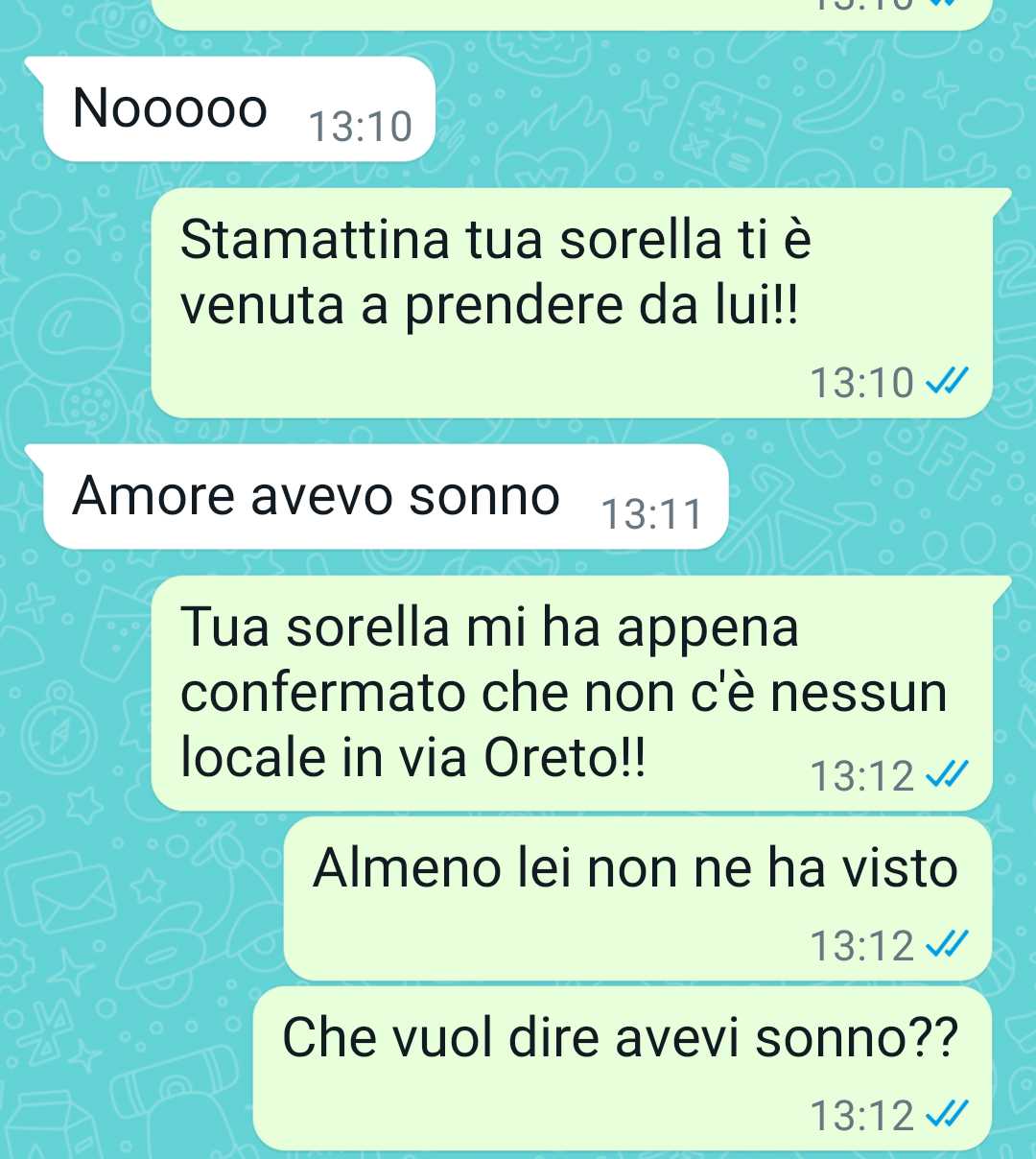Tap the 'Almeno lei non ne ha visto' bubble
The height and width of the screenshot is (1159, 1036).
click(x=638, y=899)
